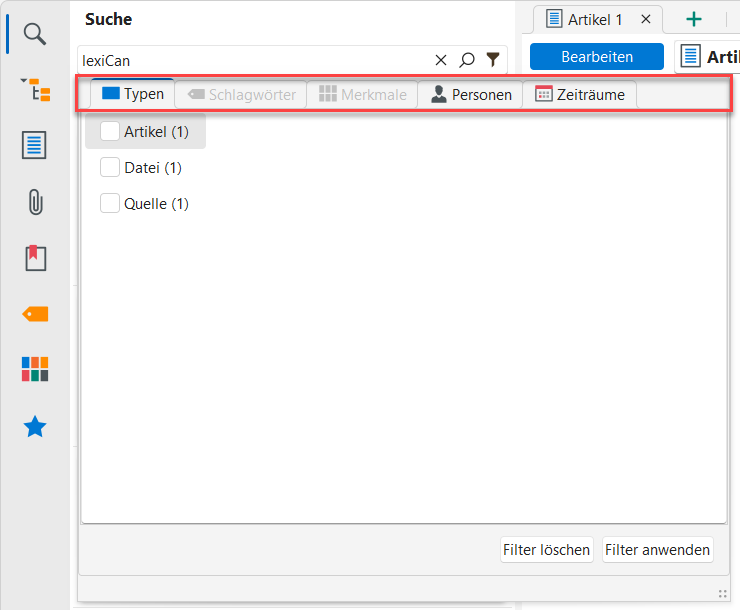Add a new tab with plus icon

[694, 19]
